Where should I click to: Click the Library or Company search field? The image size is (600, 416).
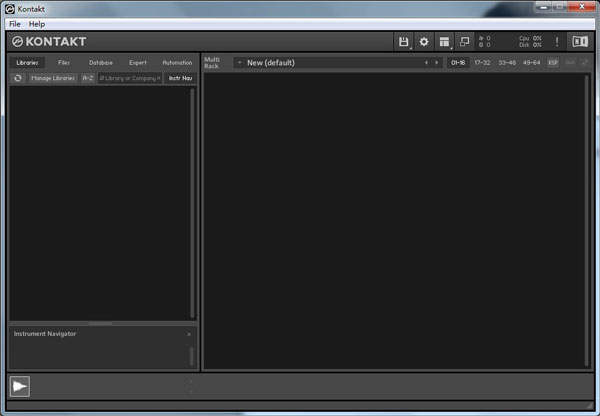(x=130, y=77)
